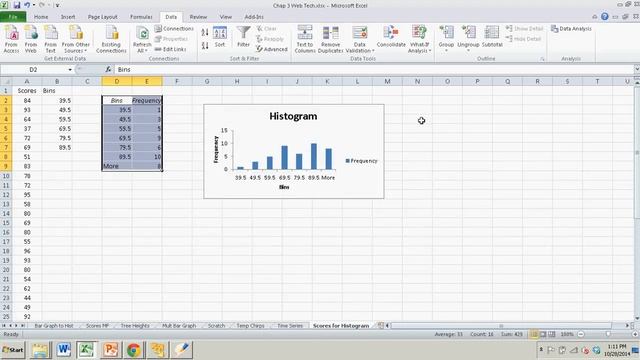Screen dimensions: 640x360
Task: Select the 89.5 bar in histogram
Action: tap(313, 156)
